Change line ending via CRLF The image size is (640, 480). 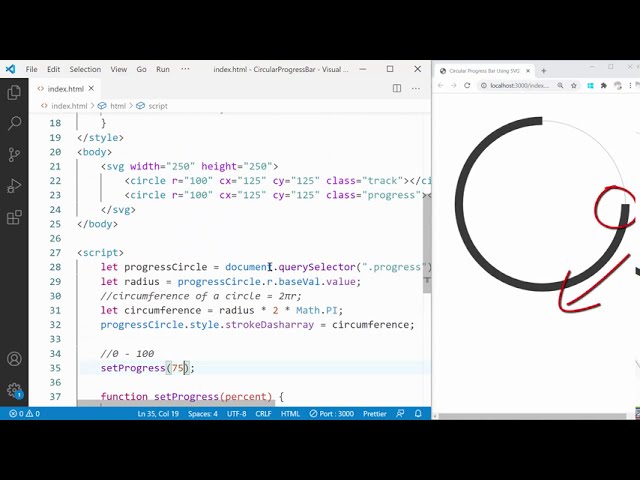pyautogui.click(x=263, y=413)
